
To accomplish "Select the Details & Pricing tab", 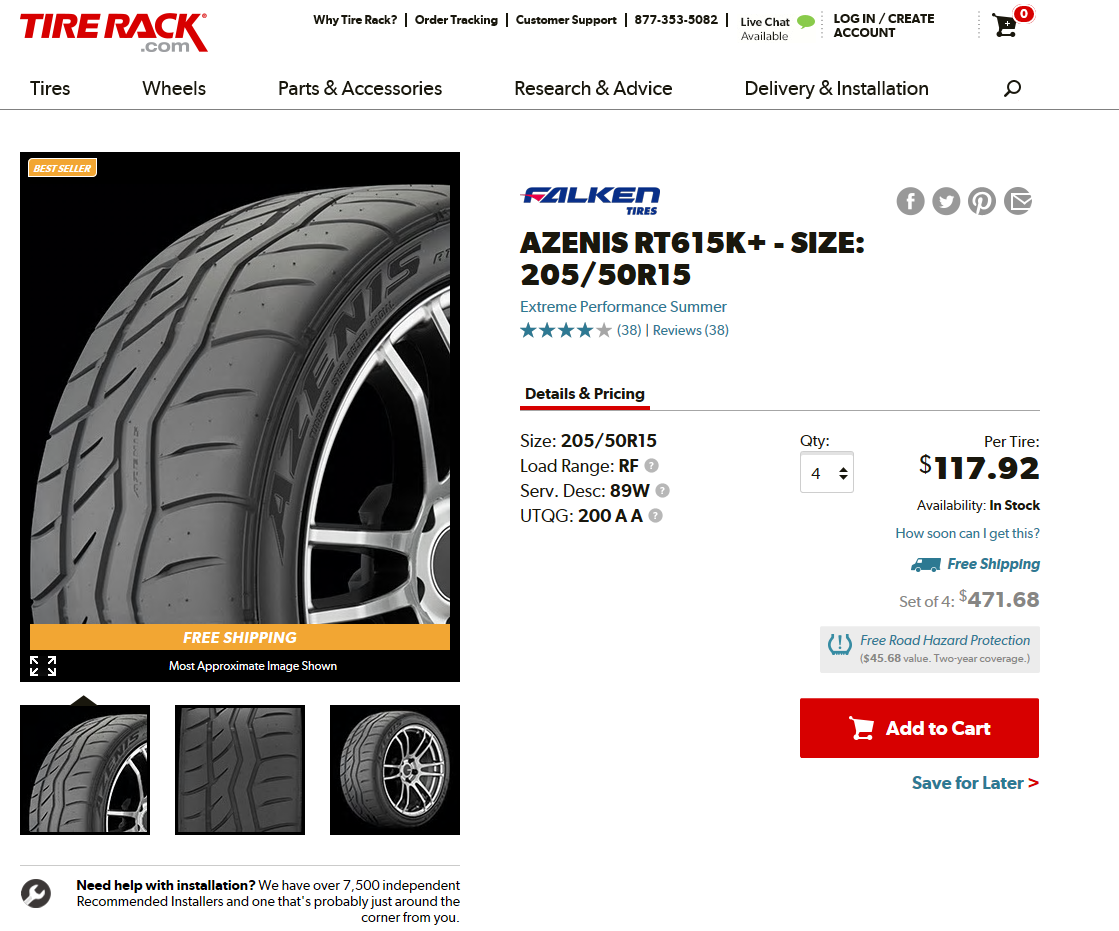I will point(584,394).
